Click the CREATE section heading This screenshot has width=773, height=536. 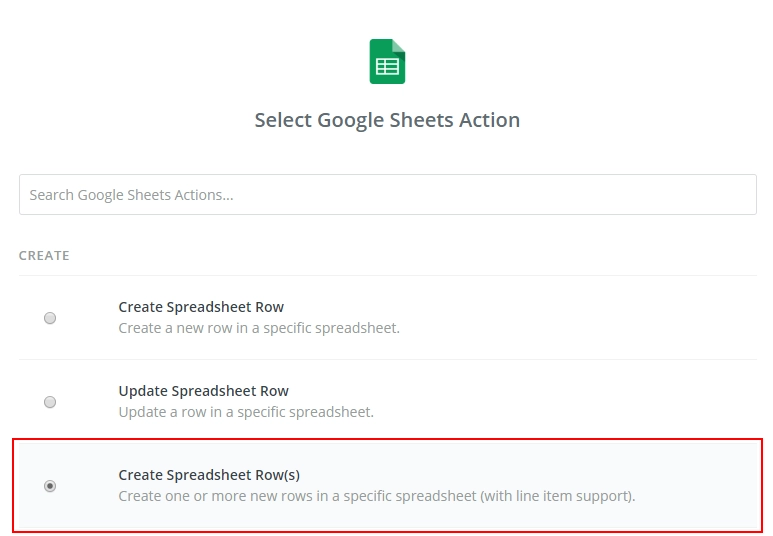(44, 255)
